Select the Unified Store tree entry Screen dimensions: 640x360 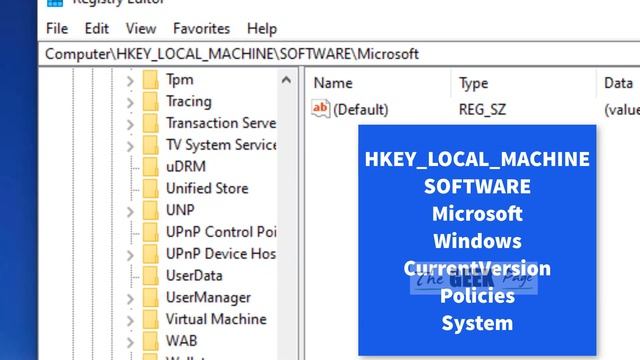[207, 189]
